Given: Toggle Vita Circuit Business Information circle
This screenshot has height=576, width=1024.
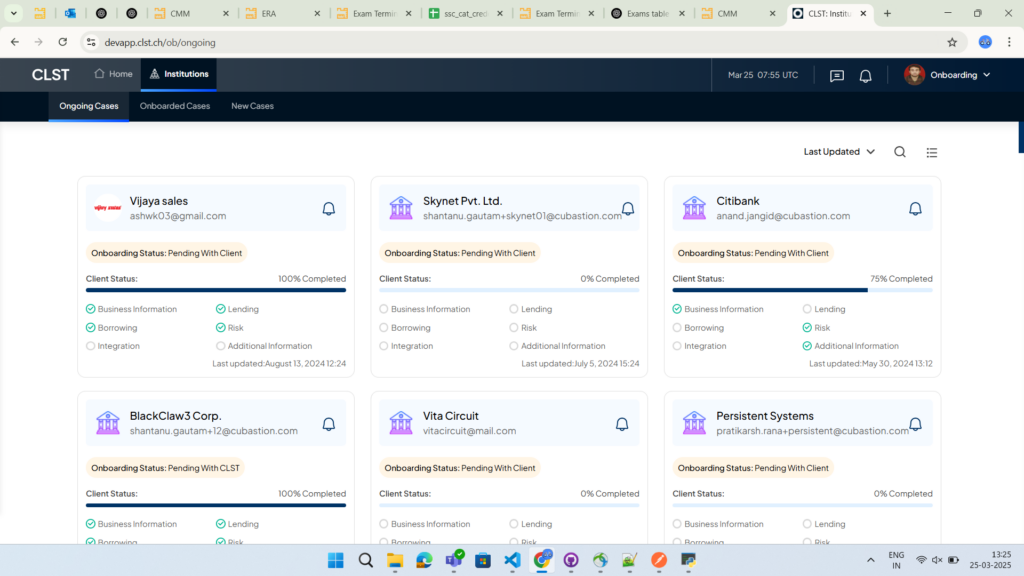Looking at the screenshot, I should pos(384,524).
